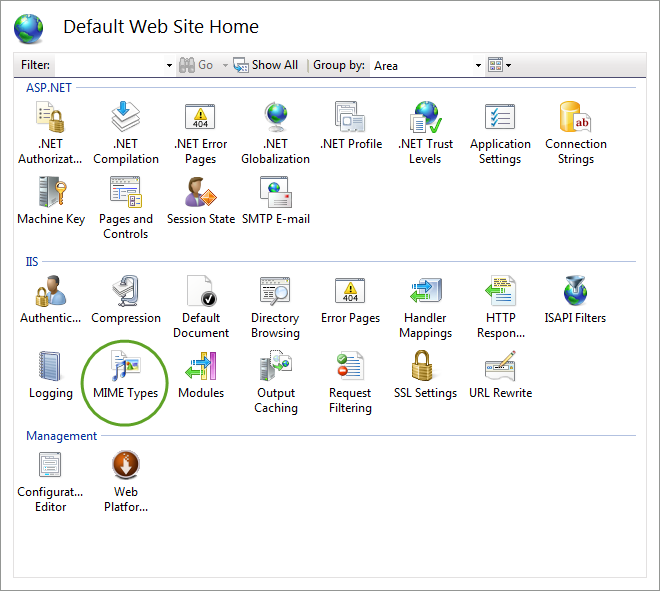This screenshot has width=660, height=591.
Task: Open Connection Strings feature
Action: pyautogui.click(x=576, y=133)
